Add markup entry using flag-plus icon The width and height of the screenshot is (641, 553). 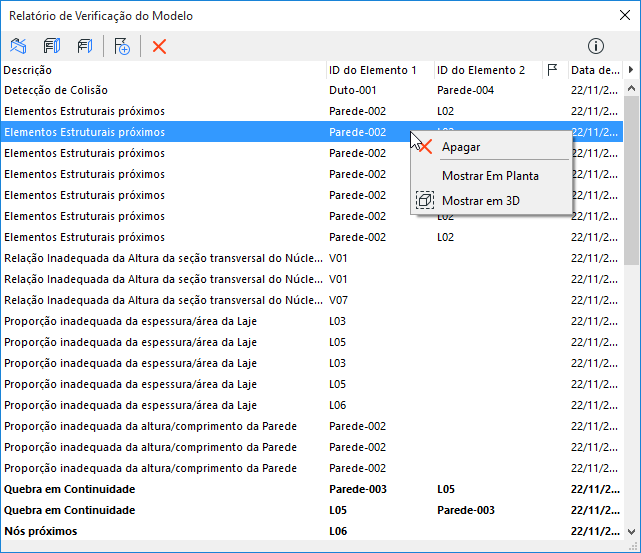pyautogui.click(x=122, y=46)
